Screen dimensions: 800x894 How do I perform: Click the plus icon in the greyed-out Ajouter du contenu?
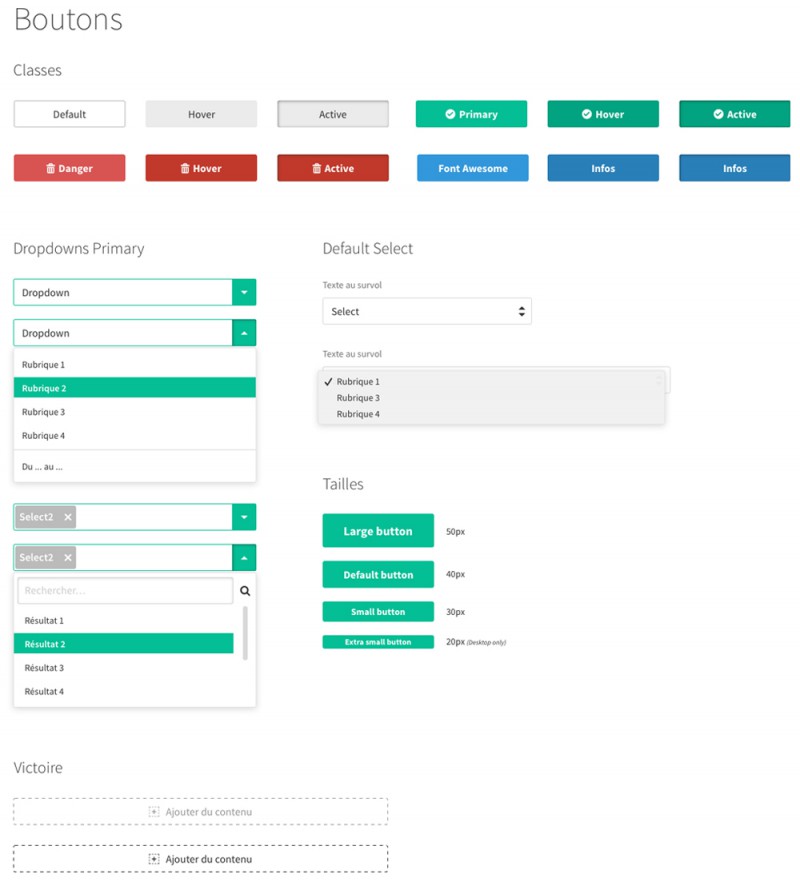tap(154, 812)
